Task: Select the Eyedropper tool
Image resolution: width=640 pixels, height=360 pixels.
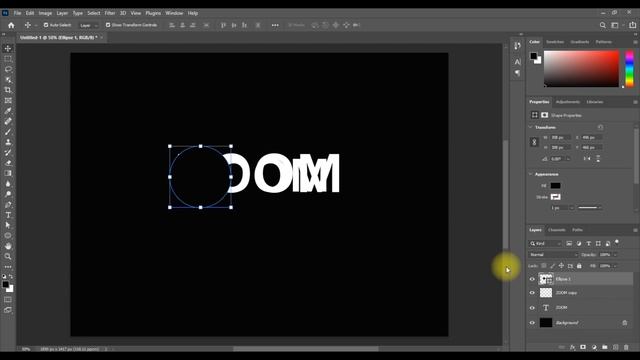Action: [8, 111]
